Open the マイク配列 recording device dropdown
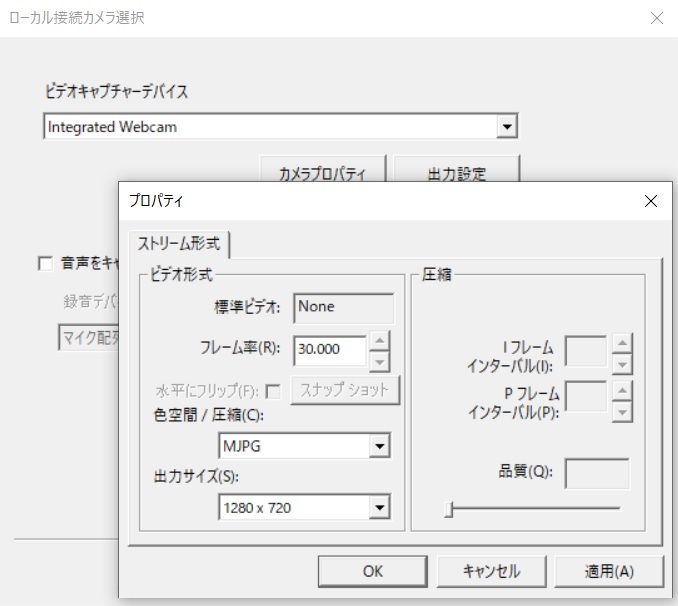Image resolution: width=678 pixels, height=606 pixels. (x=89, y=337)
